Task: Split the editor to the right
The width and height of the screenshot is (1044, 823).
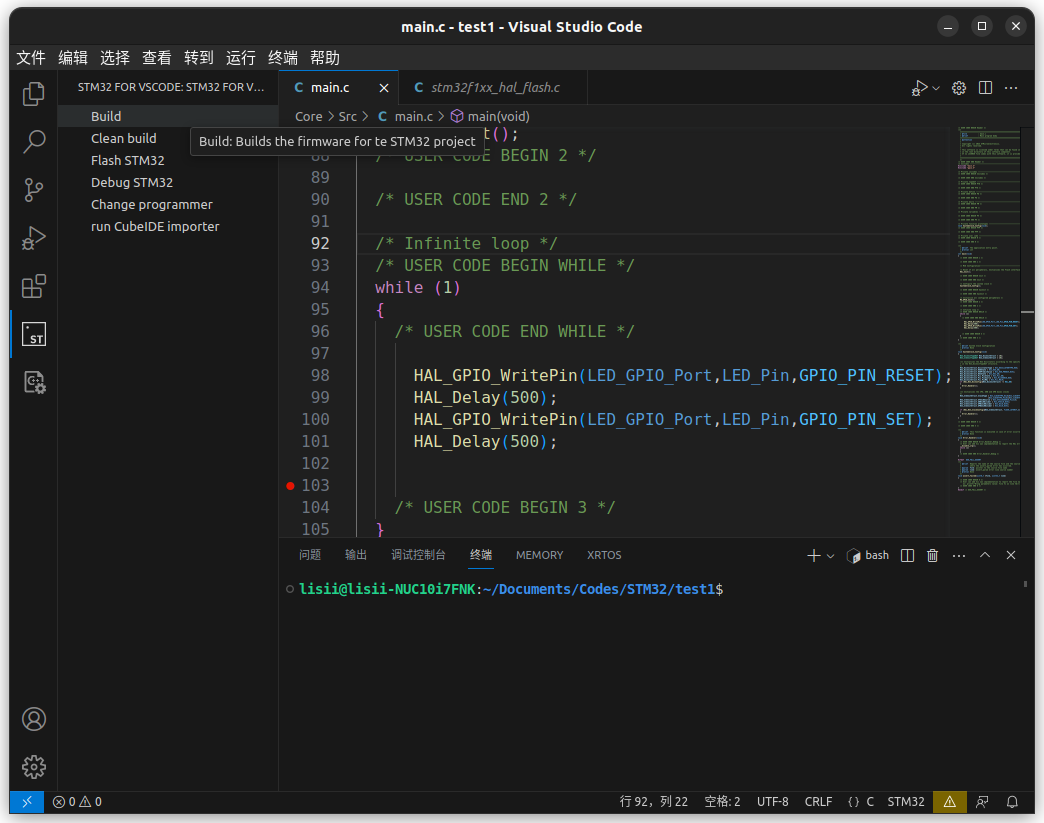Action: 985,88
